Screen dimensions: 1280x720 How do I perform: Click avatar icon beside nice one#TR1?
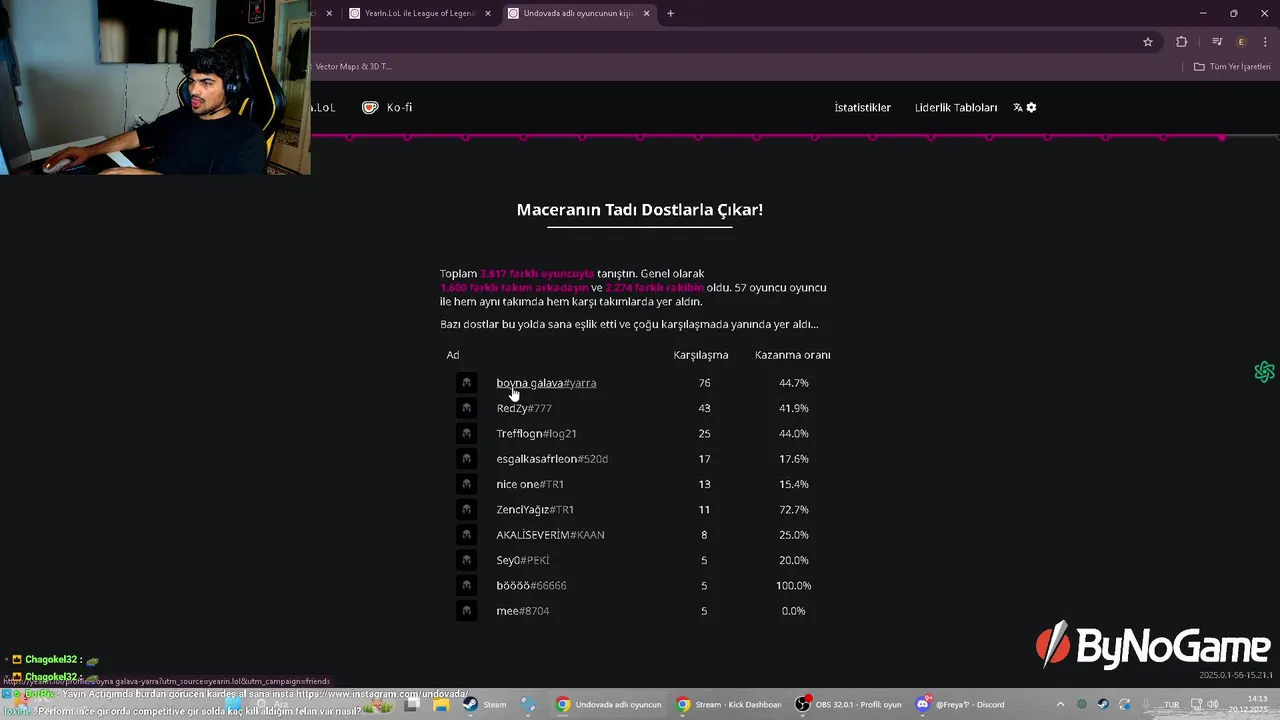(466, 484)
